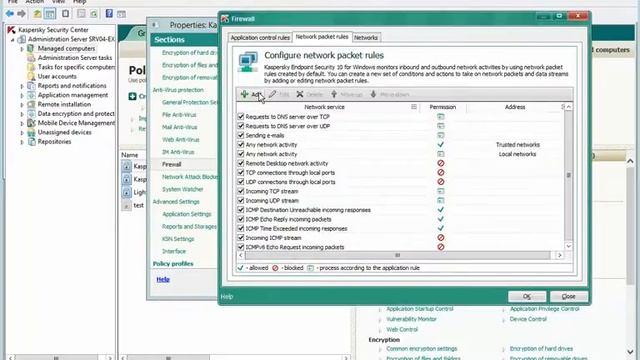Open Device Control link in background

click(528, 319)
